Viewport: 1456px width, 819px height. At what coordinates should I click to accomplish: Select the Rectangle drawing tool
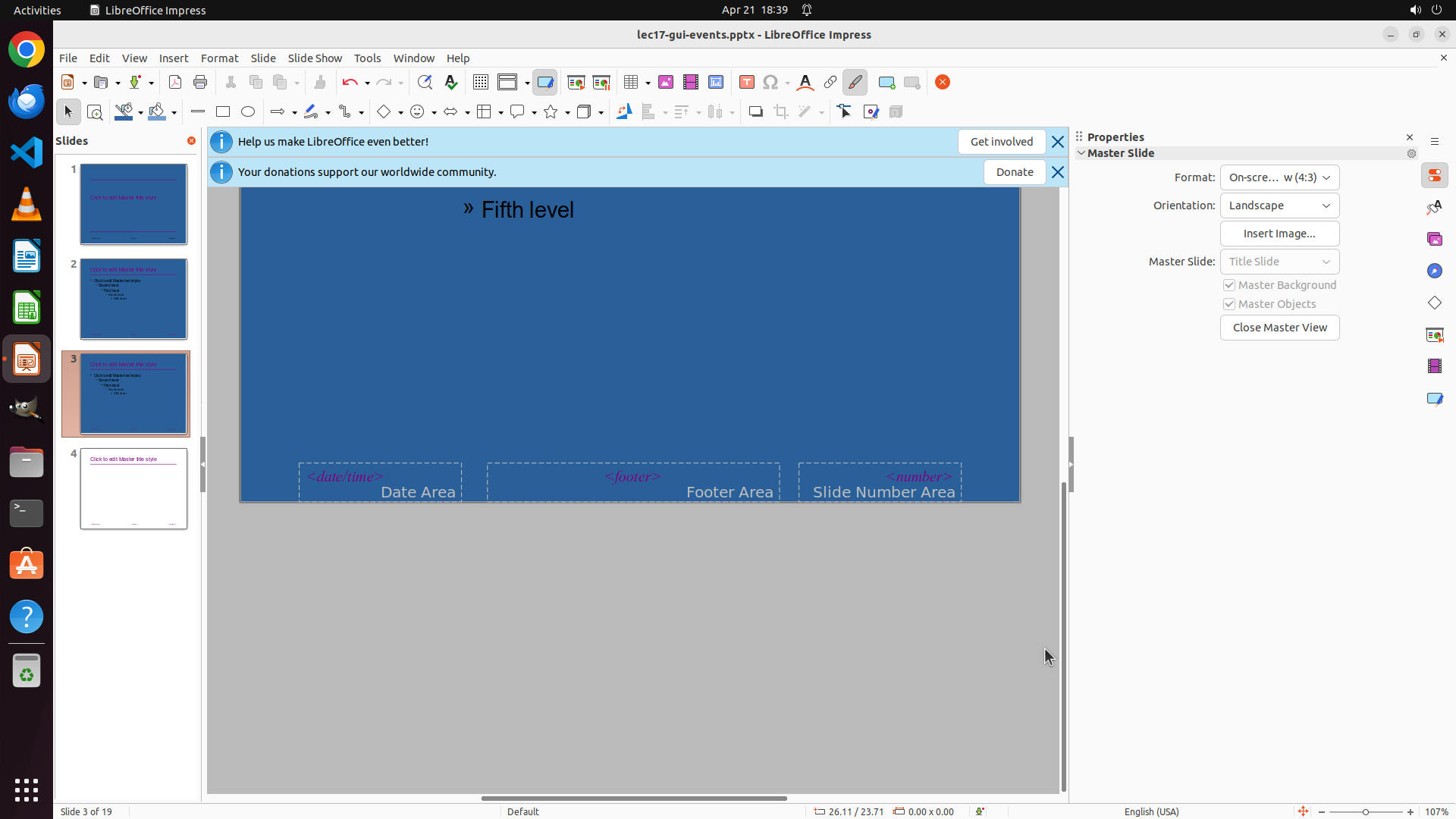pyautogui.click(x=223, y=112)
